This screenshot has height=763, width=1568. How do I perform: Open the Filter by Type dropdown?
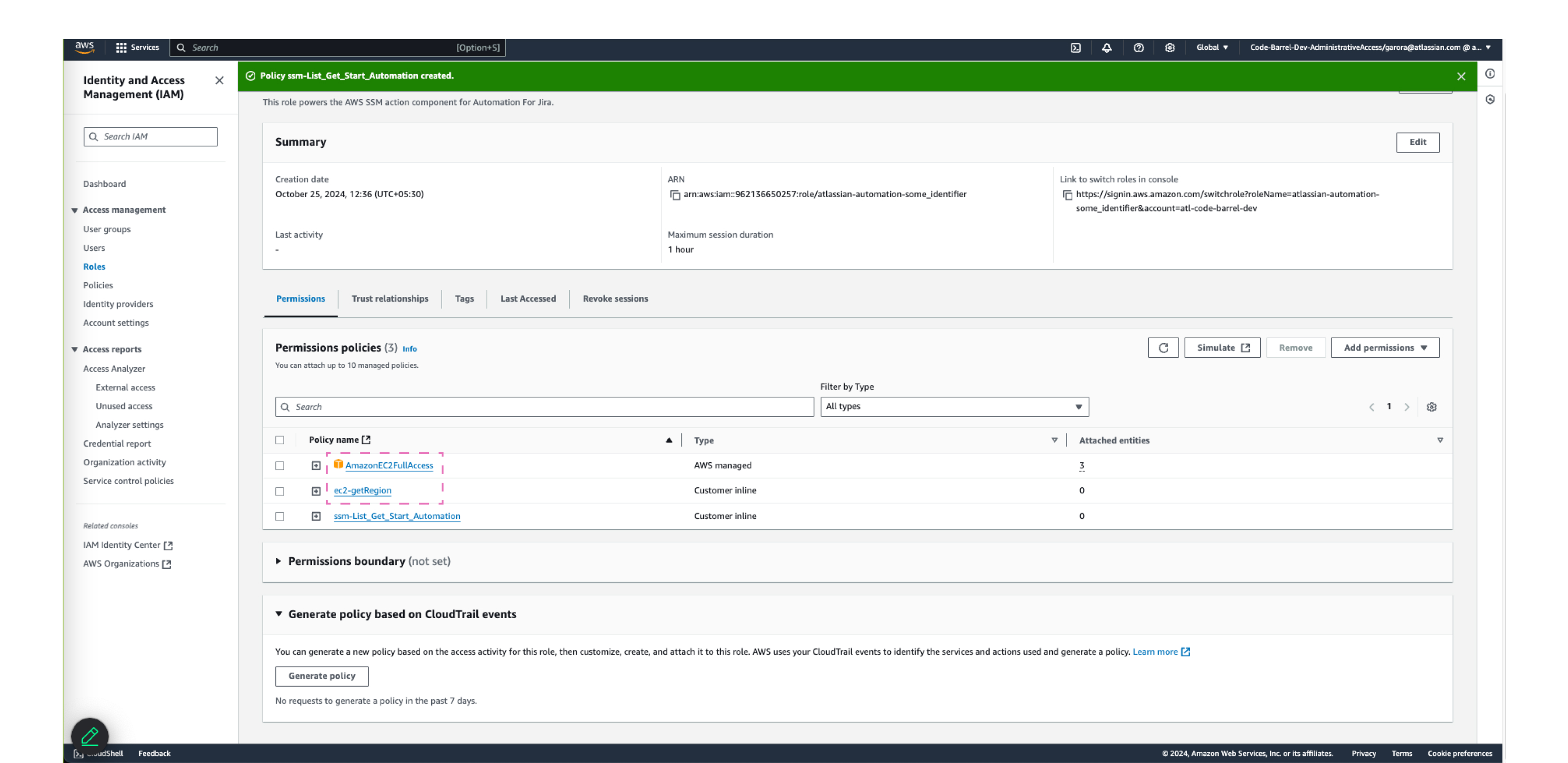954,407
